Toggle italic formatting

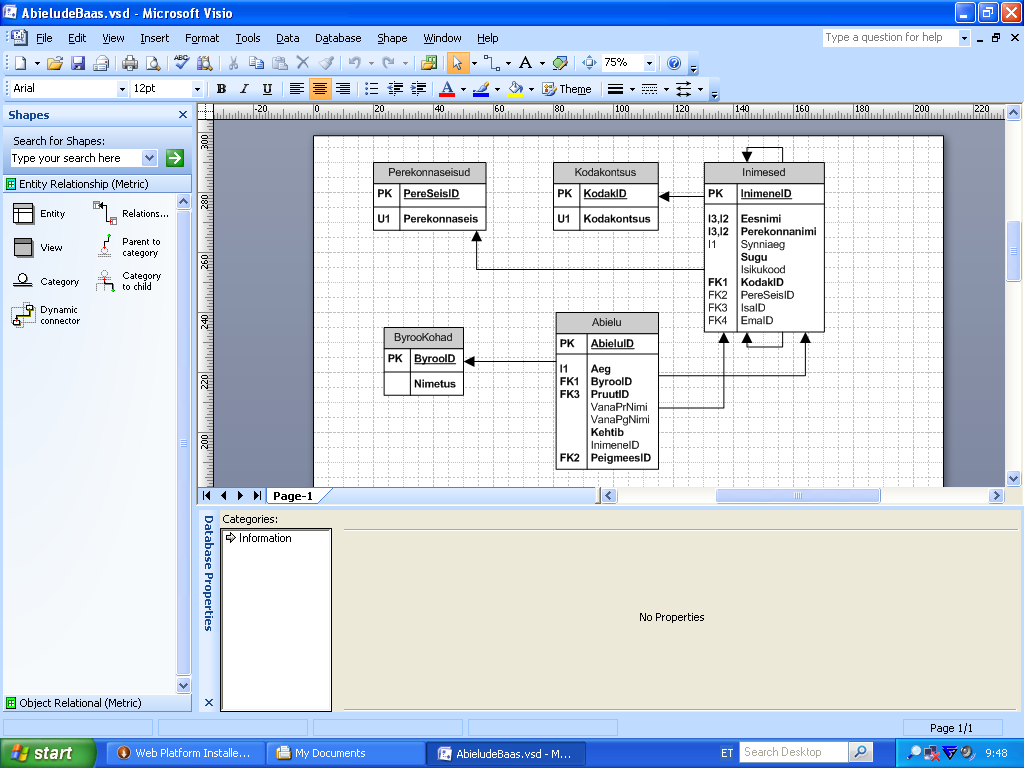(x=244, y=89)
